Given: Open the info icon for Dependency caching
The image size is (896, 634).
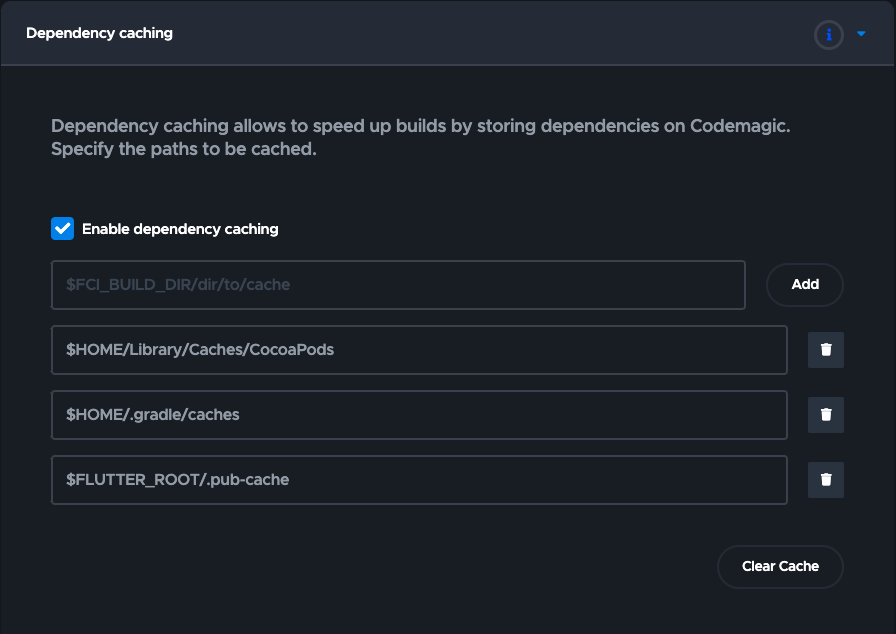Looking at the screenshot, I should 829,35.
